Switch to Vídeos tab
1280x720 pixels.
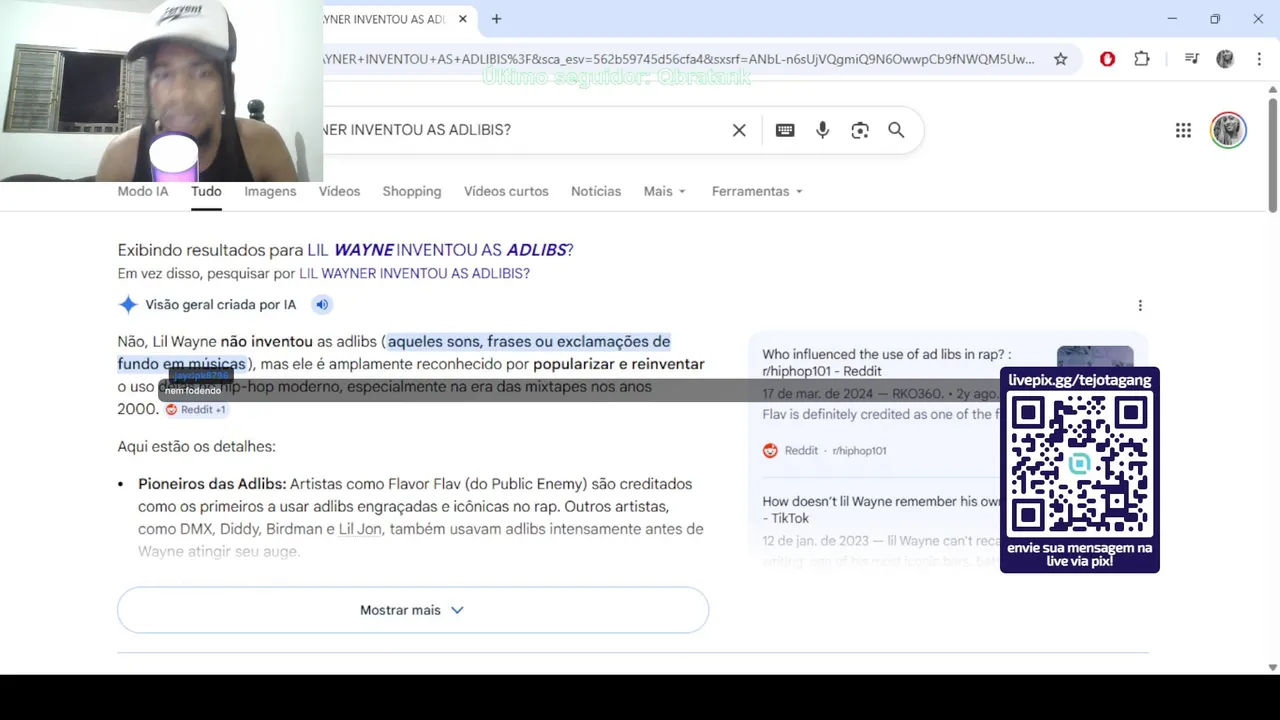pos(339,191)
